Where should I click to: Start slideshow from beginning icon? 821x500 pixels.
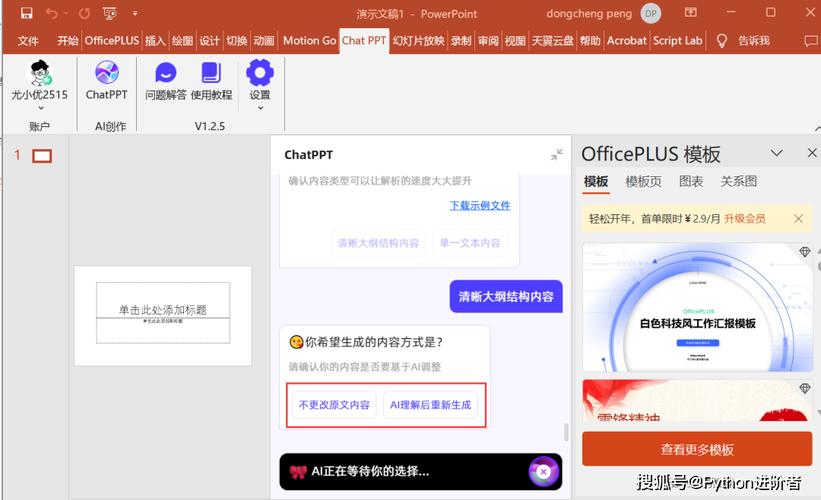109,13
